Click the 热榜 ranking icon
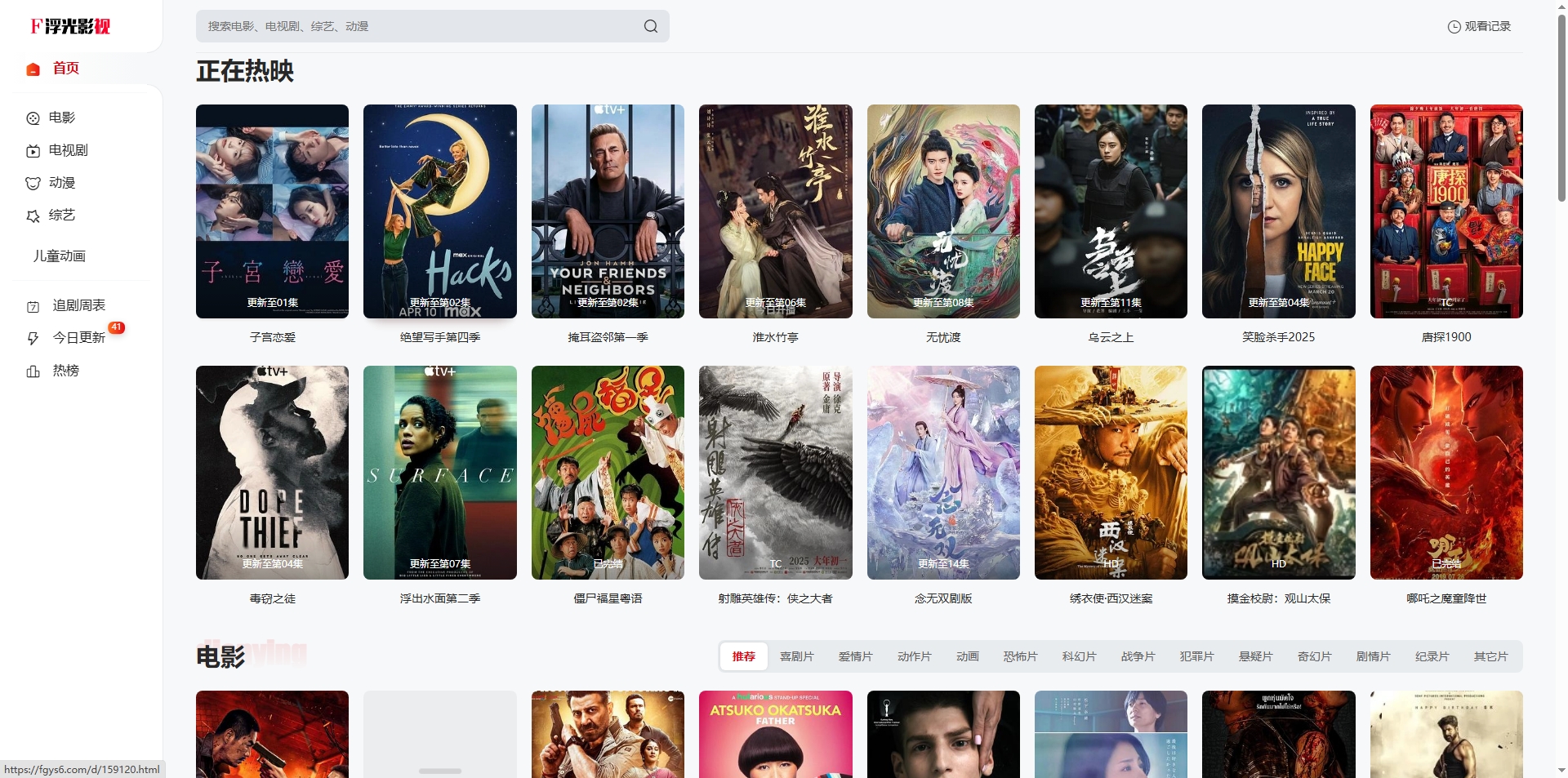This screenshot has height=778, width=1568. tap(33, 371)
